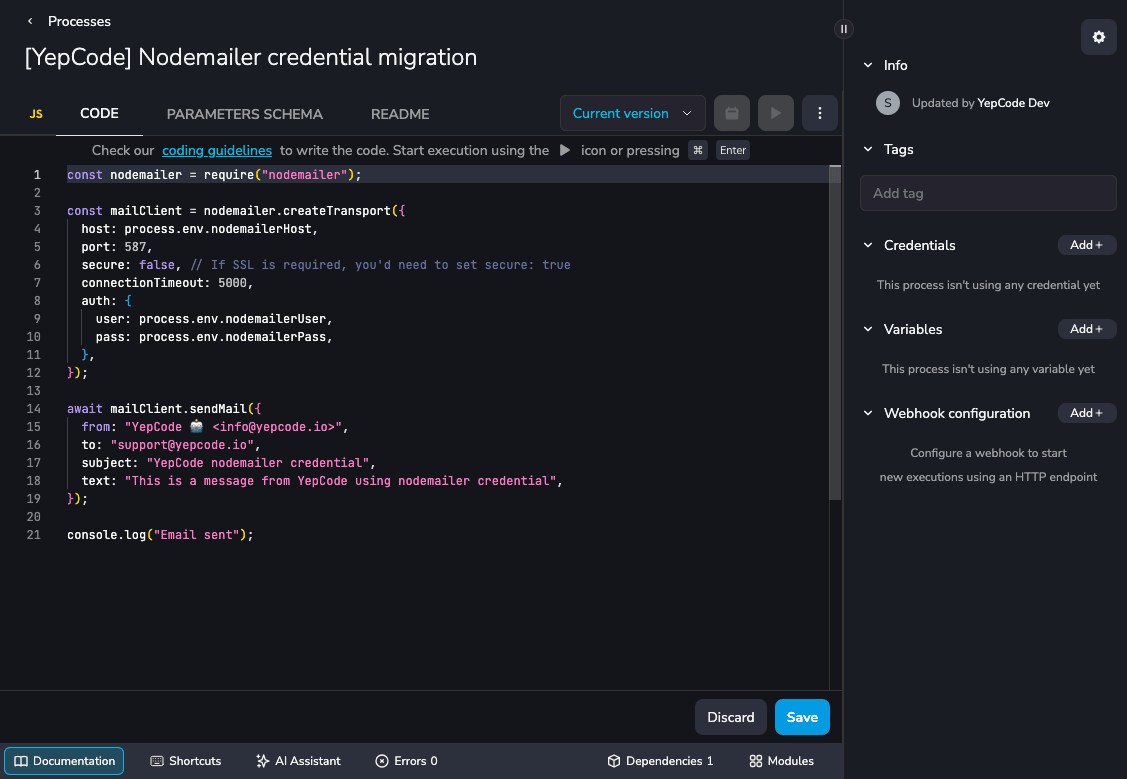Click the AI Assistant sparkle icon
The height and width of the screenshot is (779, 1127).
coord(262,761)
